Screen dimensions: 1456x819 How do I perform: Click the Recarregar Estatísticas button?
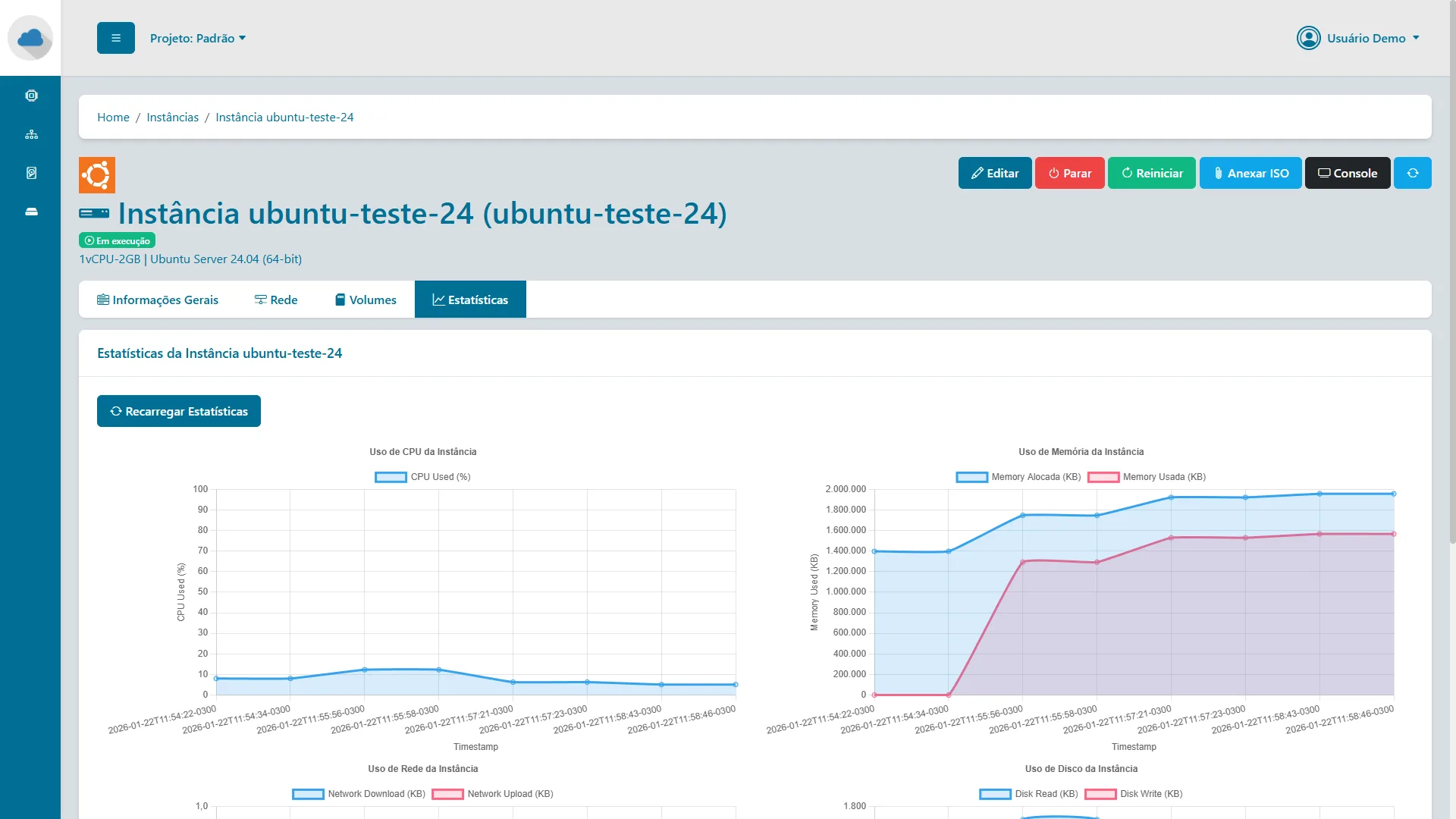tap(179, 411)
